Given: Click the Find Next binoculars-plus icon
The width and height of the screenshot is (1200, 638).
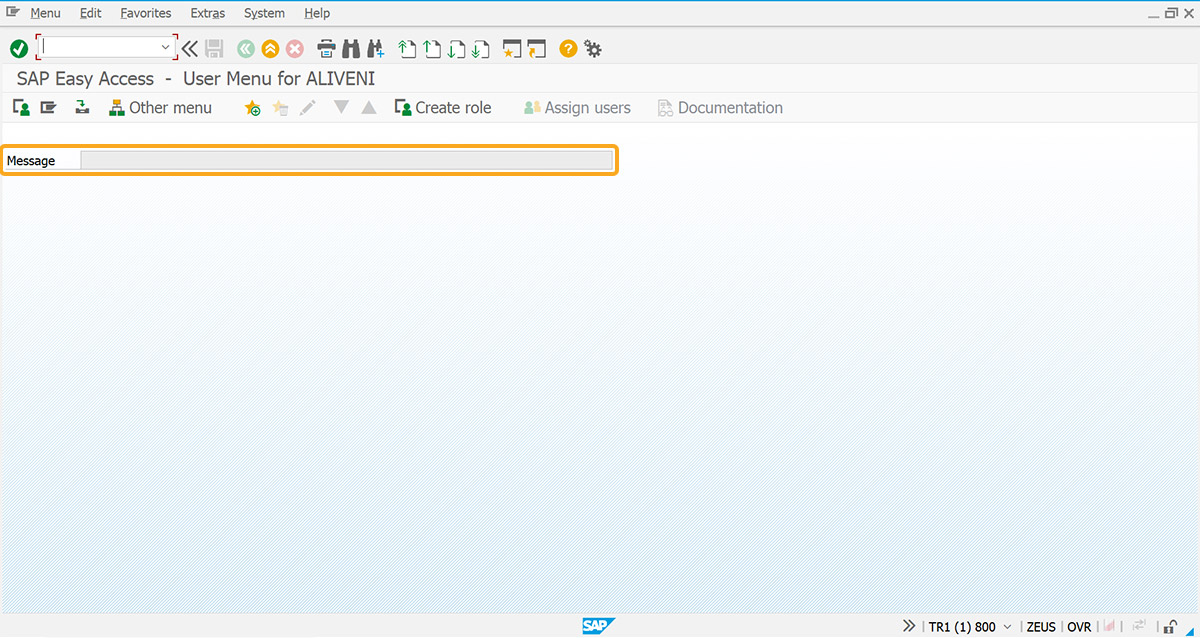Looking at the screenshot, I should 376,48.
